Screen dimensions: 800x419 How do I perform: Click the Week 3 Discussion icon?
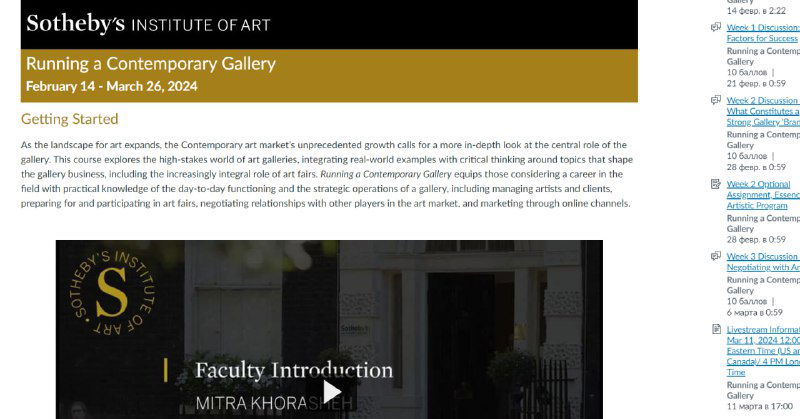(716, 257)
